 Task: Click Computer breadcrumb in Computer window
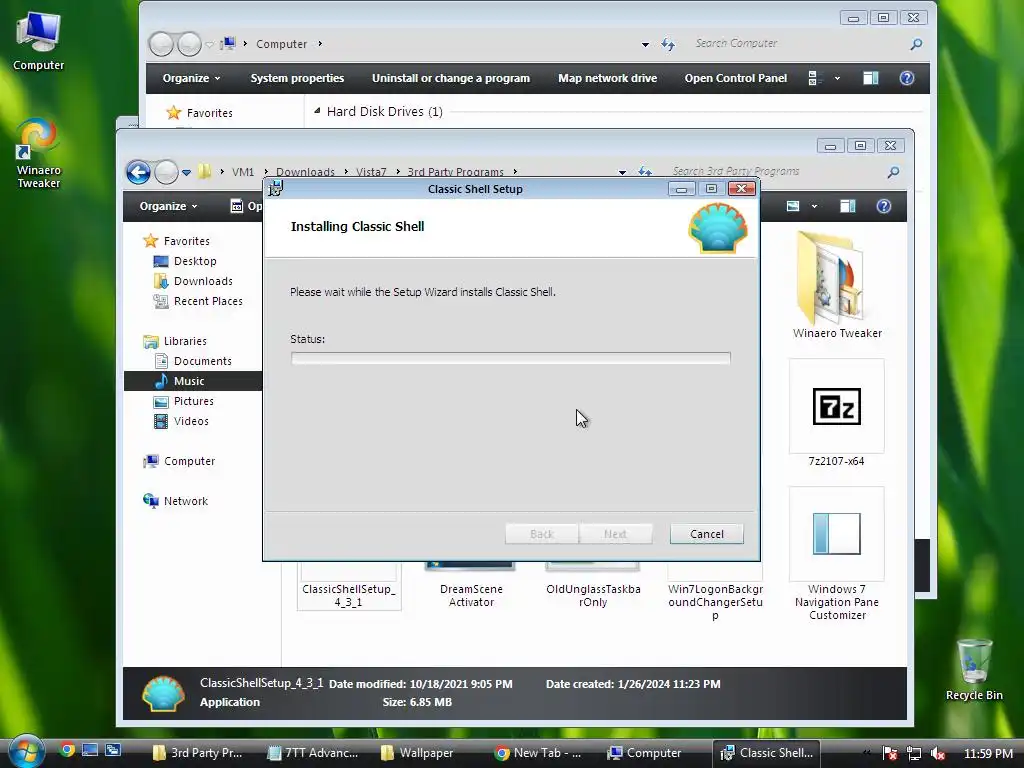tap(281, 44)
